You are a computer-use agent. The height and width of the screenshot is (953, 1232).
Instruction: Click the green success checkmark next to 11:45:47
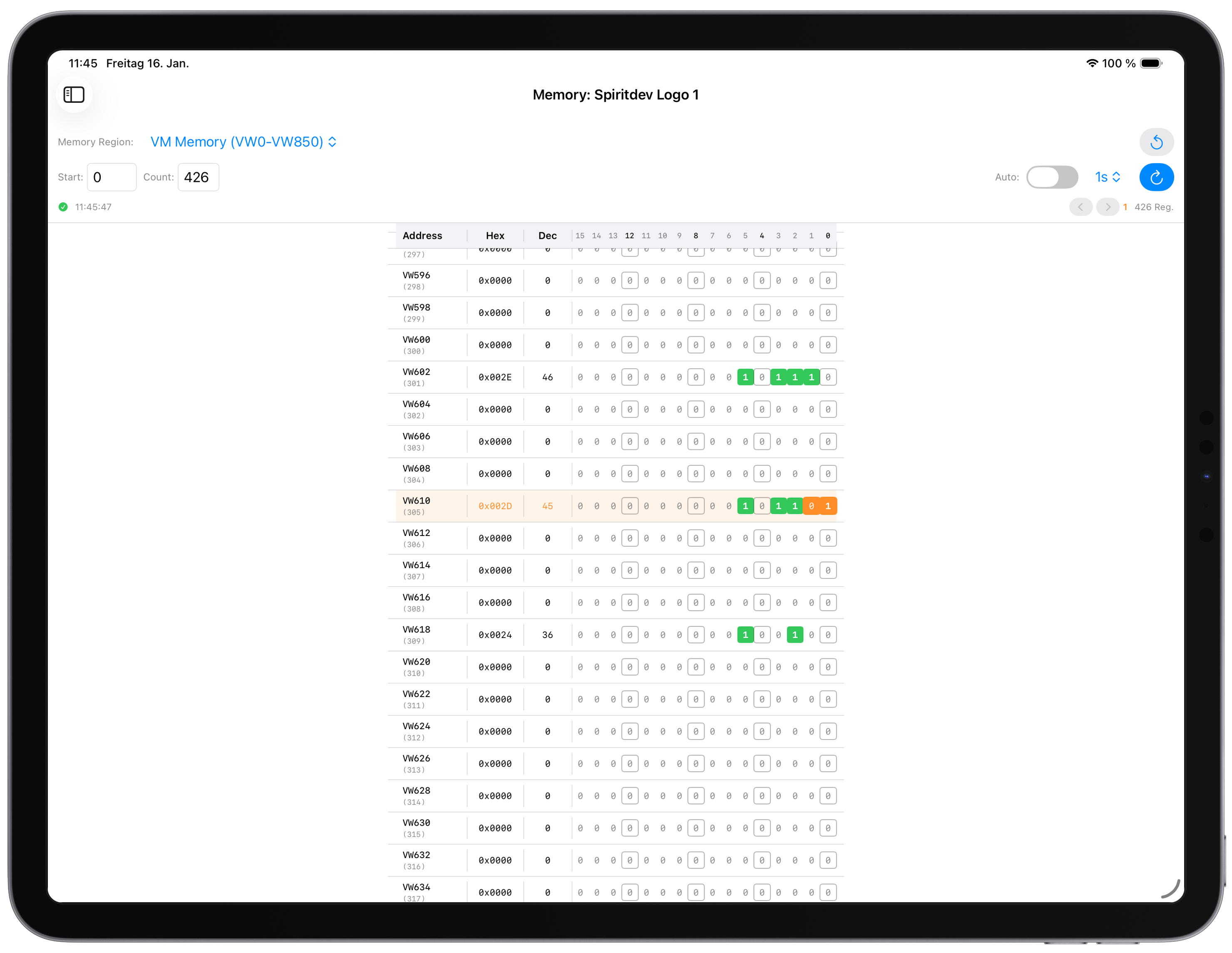[x=63, y=207]
